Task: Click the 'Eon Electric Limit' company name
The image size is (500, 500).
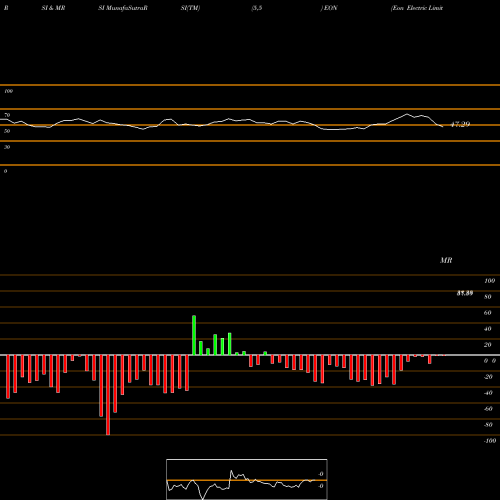Action: (417, 8)
